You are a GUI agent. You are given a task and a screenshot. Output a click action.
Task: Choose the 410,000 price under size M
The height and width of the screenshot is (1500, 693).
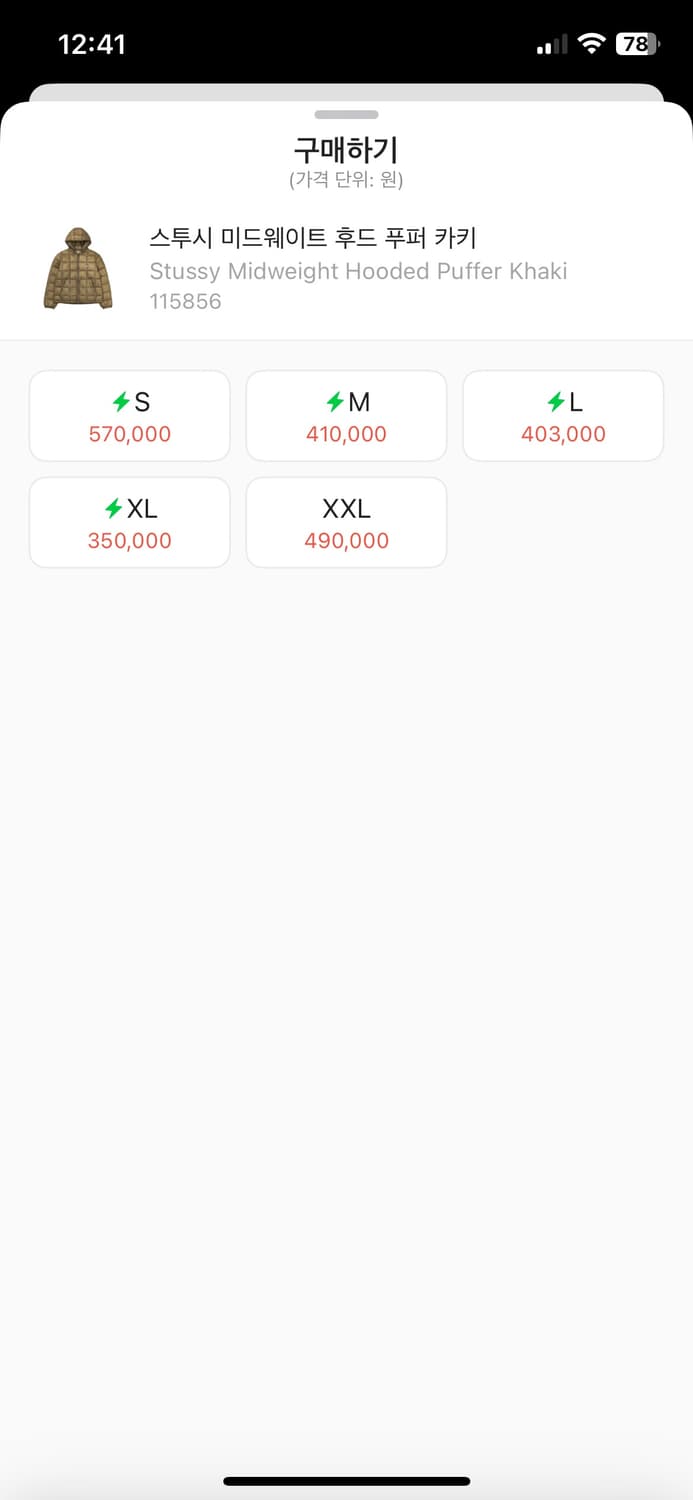(346, 434)
